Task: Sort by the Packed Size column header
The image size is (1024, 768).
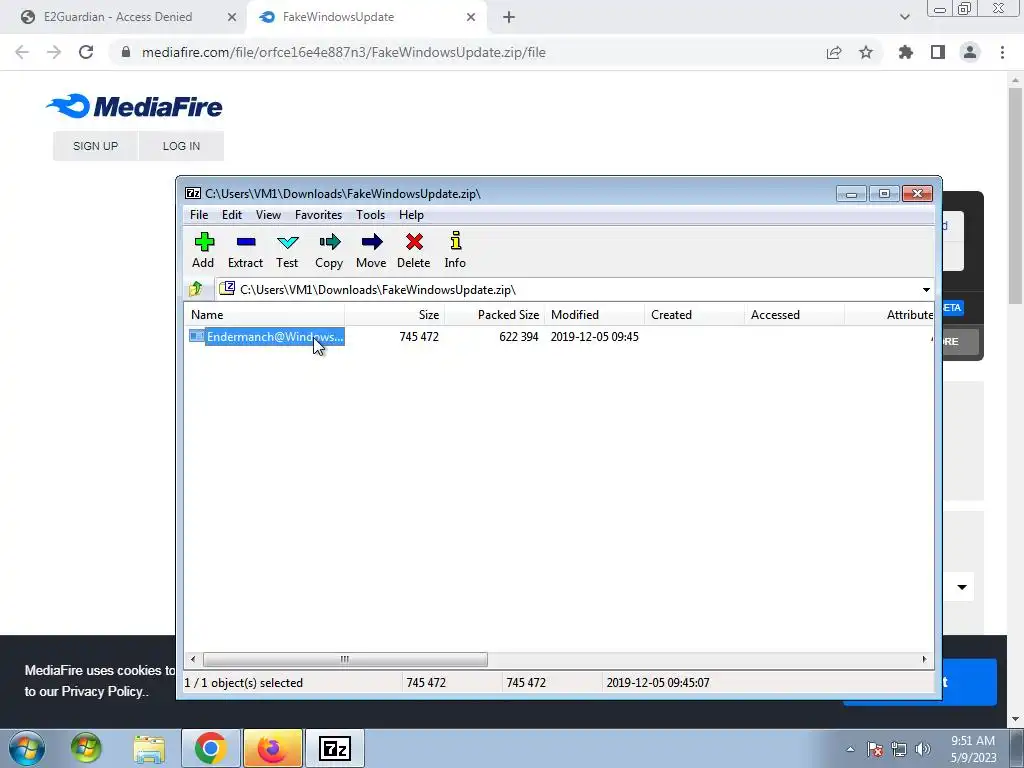Action: click(494, 315)
